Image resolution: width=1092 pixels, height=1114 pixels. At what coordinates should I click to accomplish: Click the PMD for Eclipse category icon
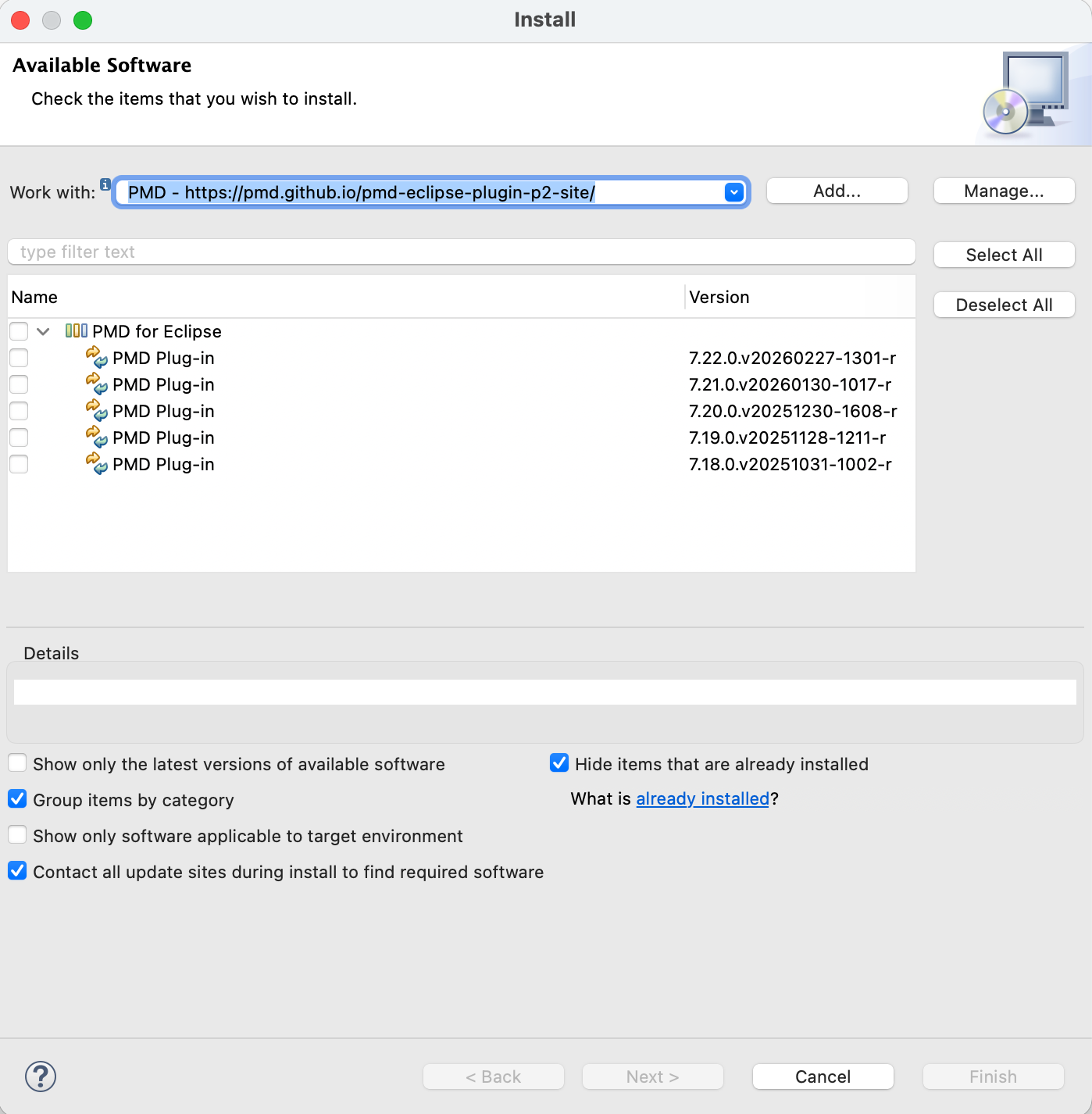click(x=76, y=330)
